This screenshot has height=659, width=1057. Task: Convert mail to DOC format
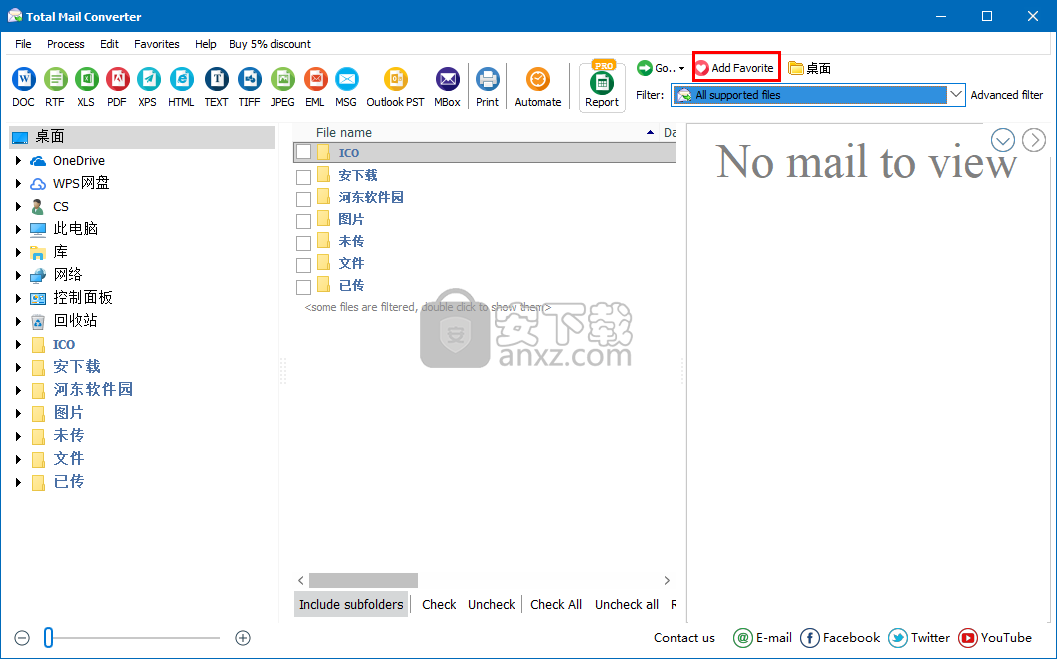click(x=24, y=87)
